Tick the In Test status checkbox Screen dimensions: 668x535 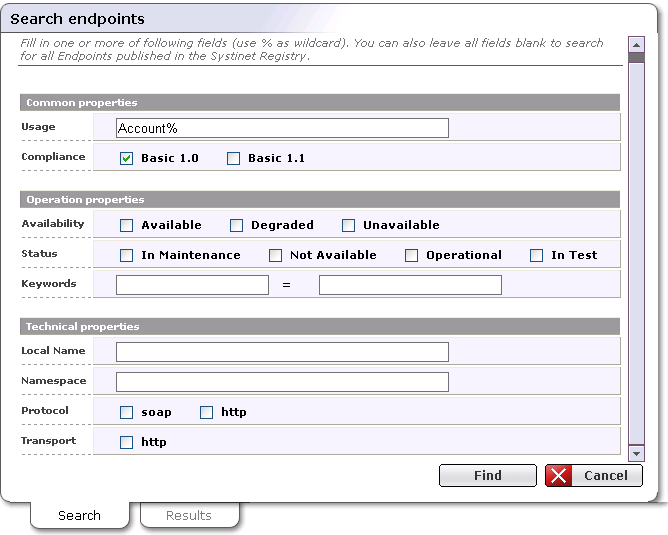pyautogui.click(x=536, y=256)
